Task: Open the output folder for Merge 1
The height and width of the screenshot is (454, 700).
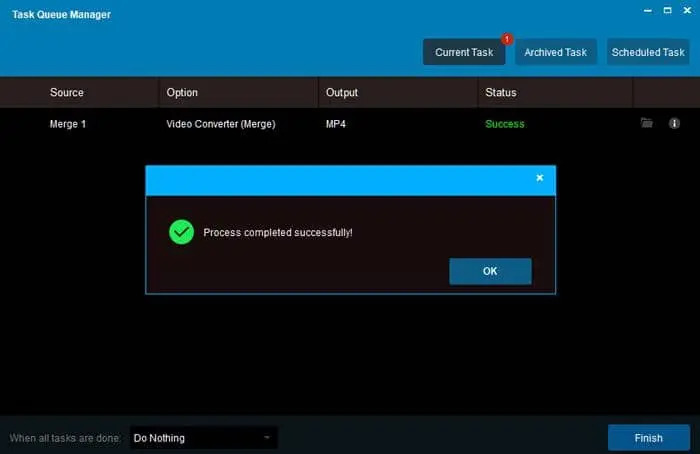Action: coord(647,123)
